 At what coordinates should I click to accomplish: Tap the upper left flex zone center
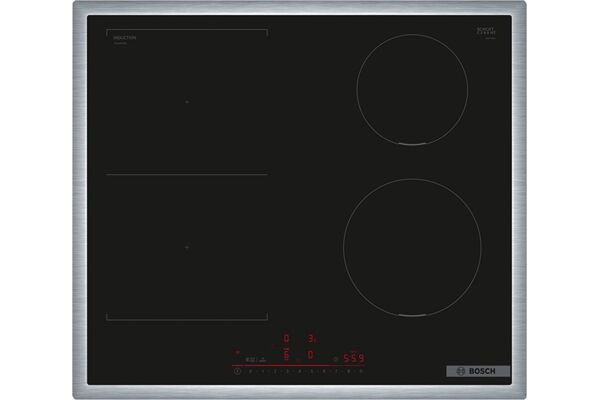(187, 102)
